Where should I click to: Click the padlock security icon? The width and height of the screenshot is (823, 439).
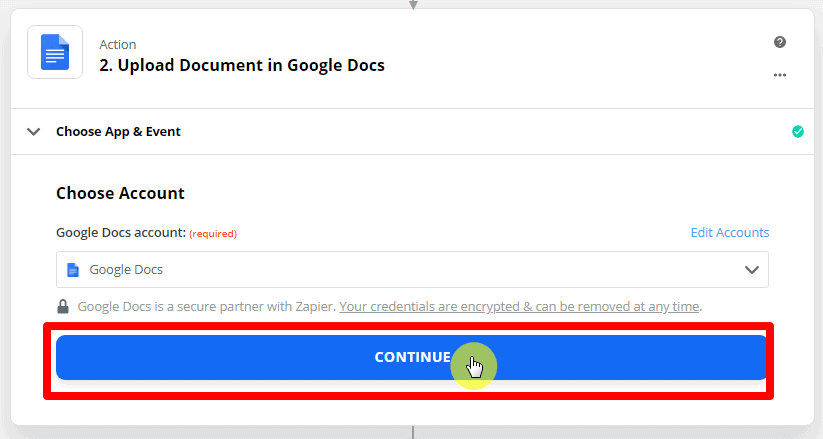63,306
